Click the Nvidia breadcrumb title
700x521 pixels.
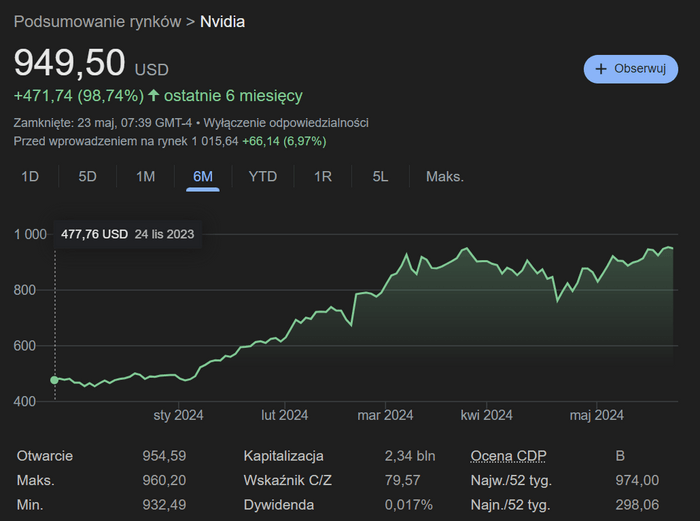[x=222, y=21]
